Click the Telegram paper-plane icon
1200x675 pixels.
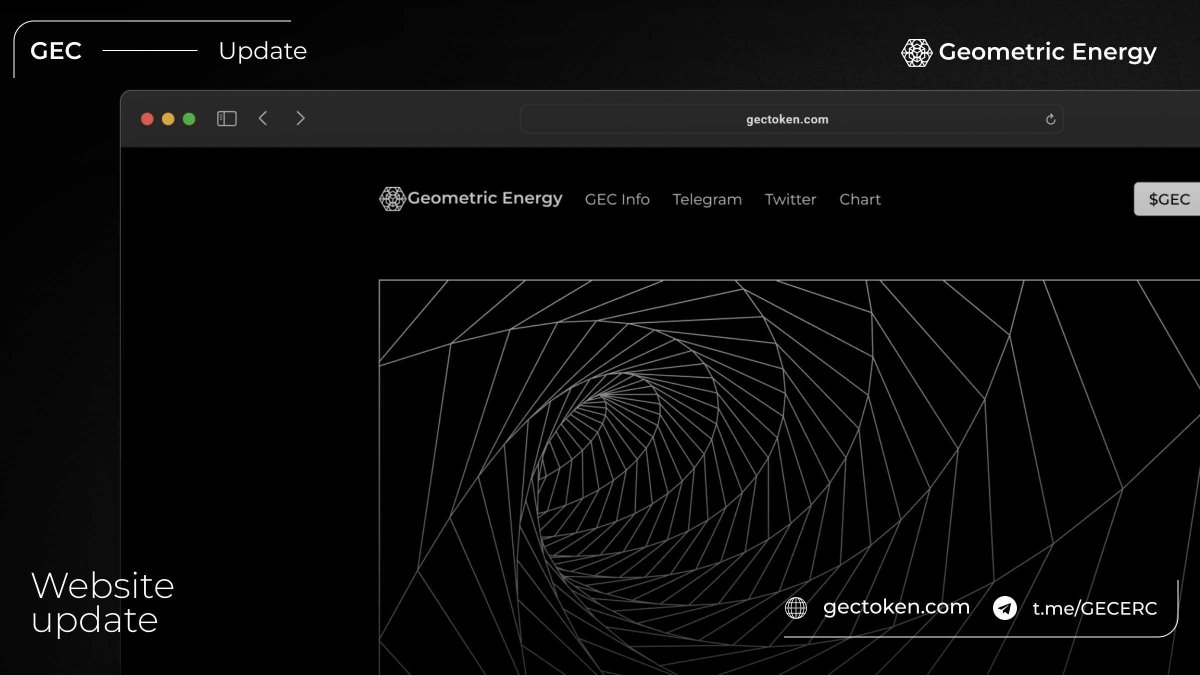(x=1005, y=608)
